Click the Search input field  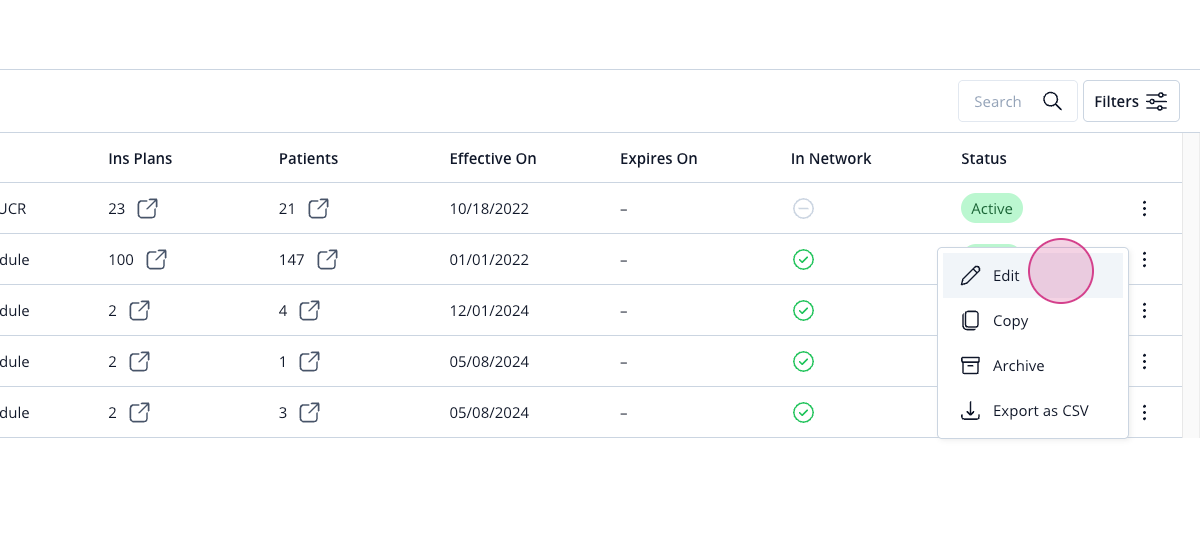coord(1018,101)
